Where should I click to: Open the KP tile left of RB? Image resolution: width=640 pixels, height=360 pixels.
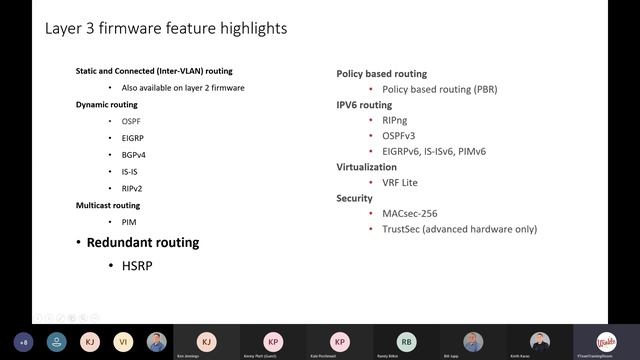[x=340, y=342]
